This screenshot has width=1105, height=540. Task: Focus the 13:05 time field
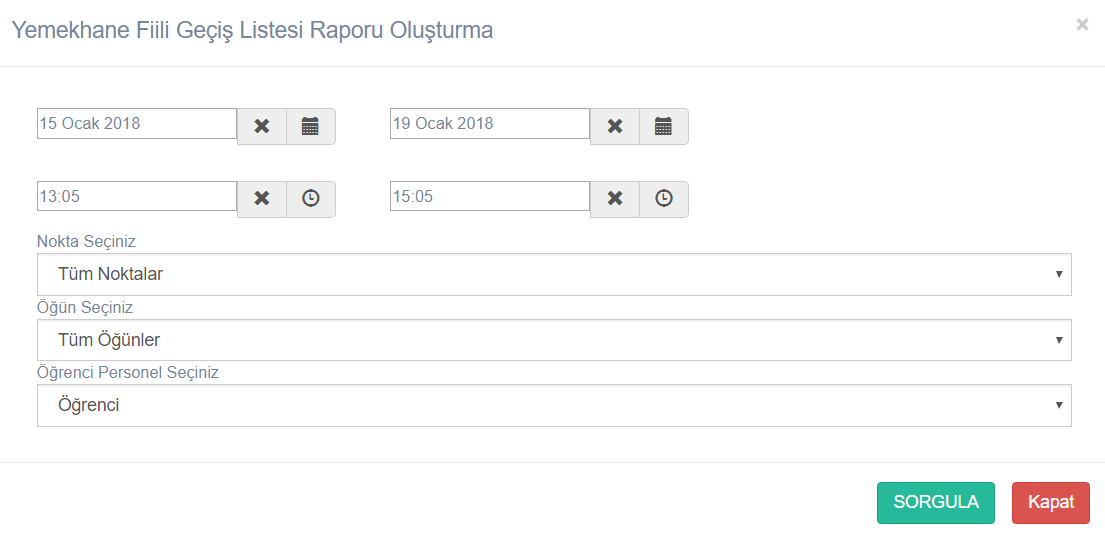(137, 196)
